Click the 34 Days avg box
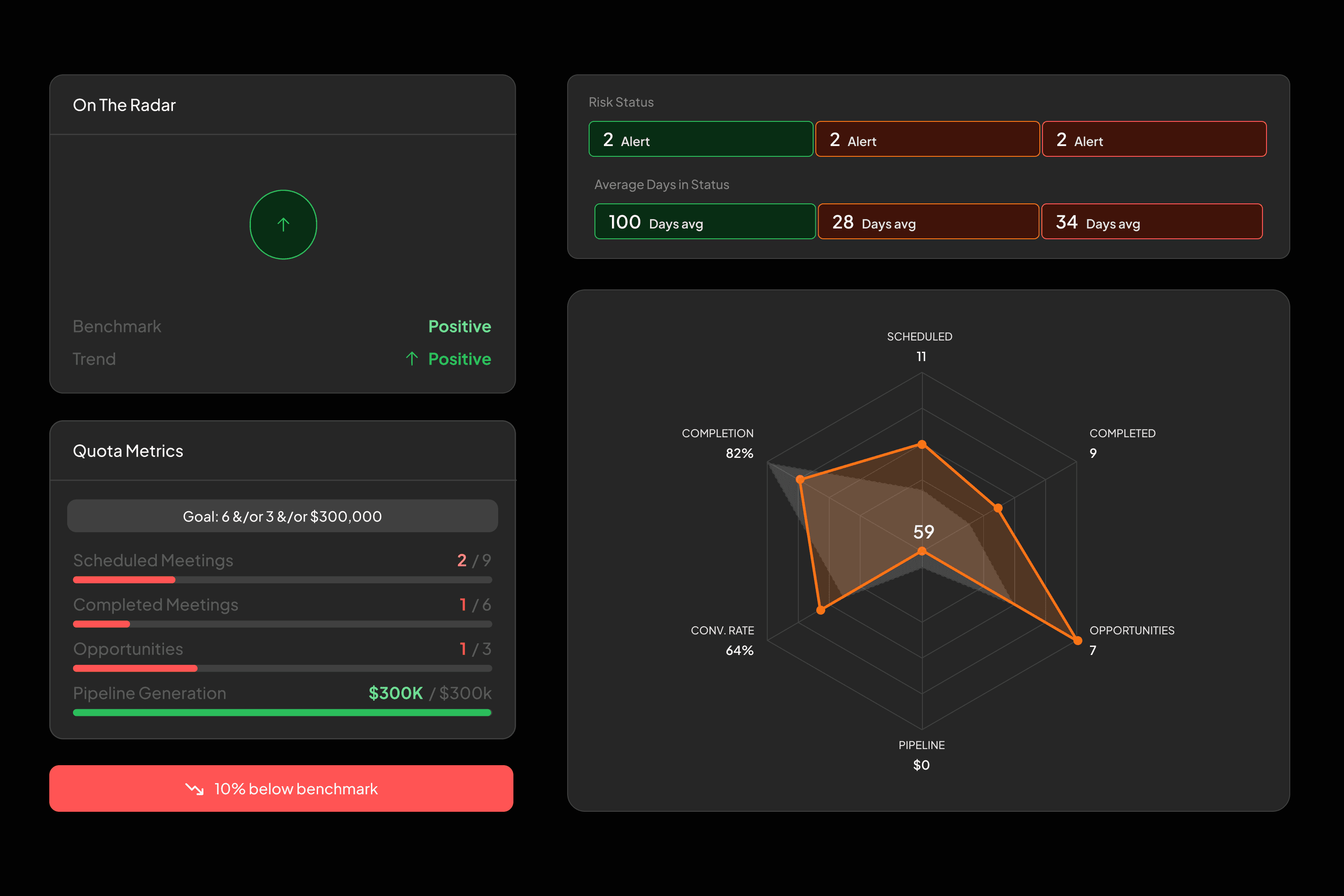1344x896 pixels. click(1151, 221)
